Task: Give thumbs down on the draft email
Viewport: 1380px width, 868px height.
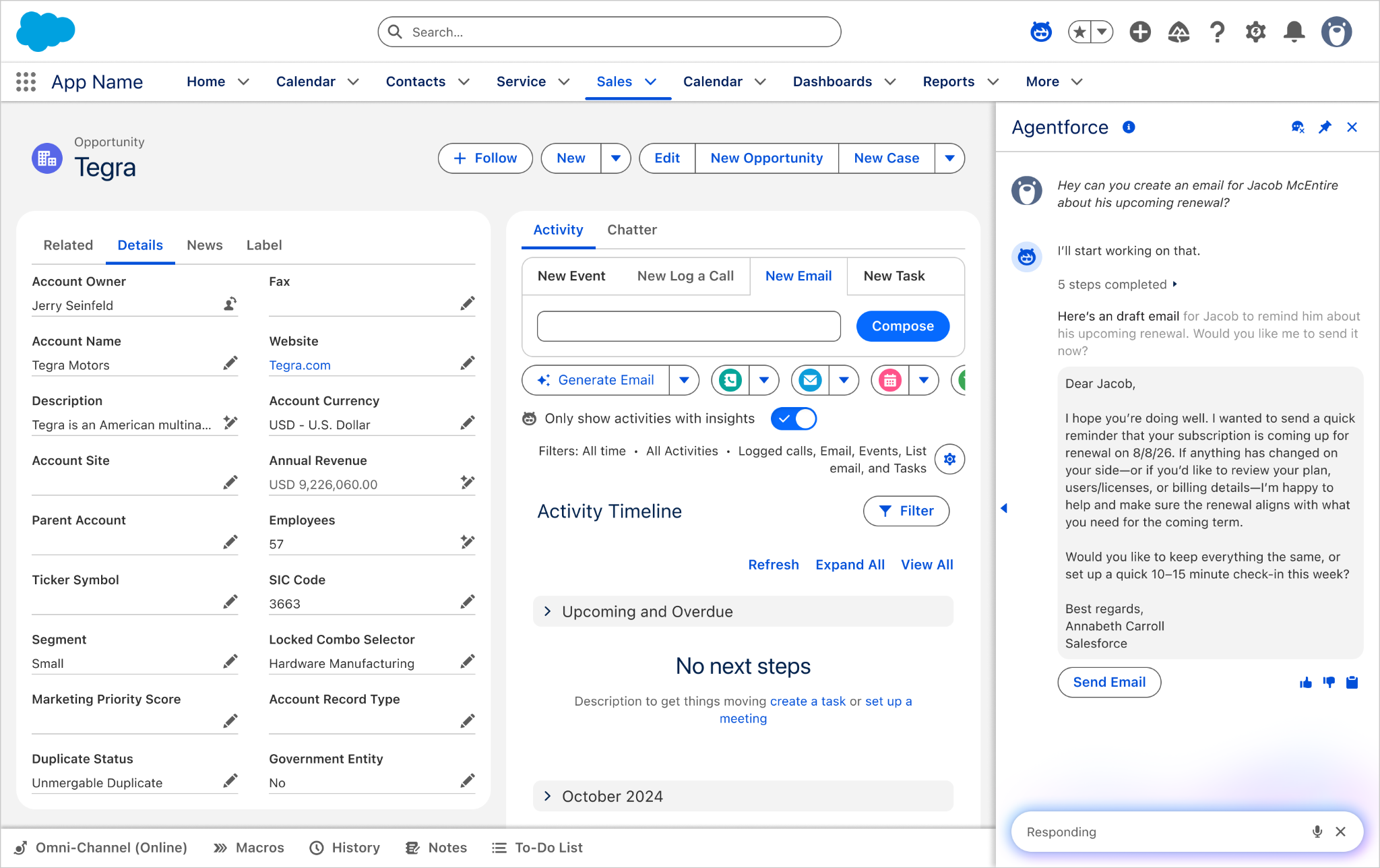Action: [x=1329, y=683]
